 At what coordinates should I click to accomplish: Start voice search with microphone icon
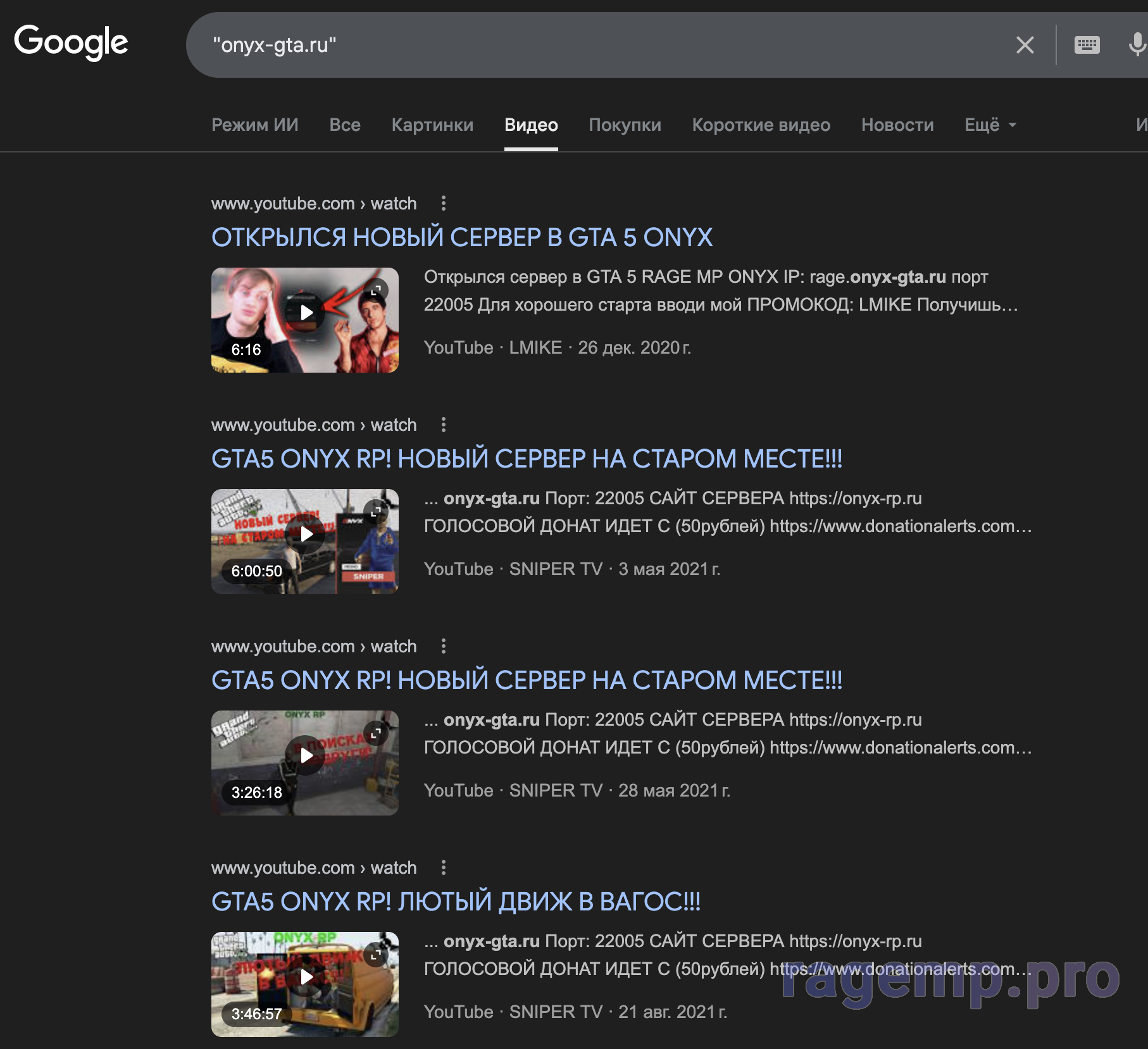pos(1137,45)
